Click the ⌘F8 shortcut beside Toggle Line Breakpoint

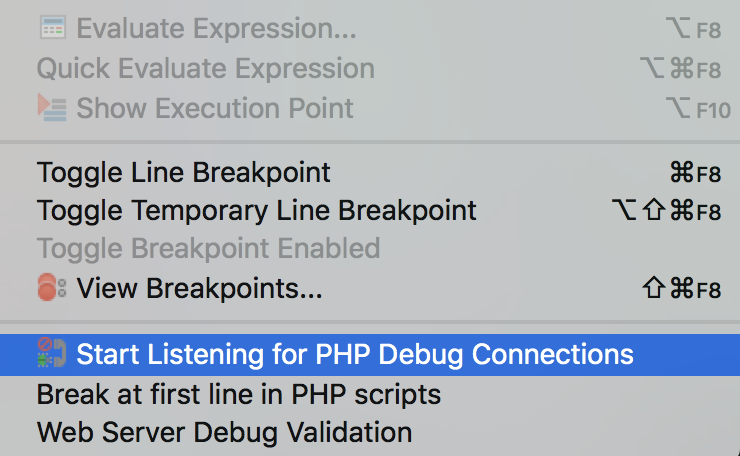point(695,173)
